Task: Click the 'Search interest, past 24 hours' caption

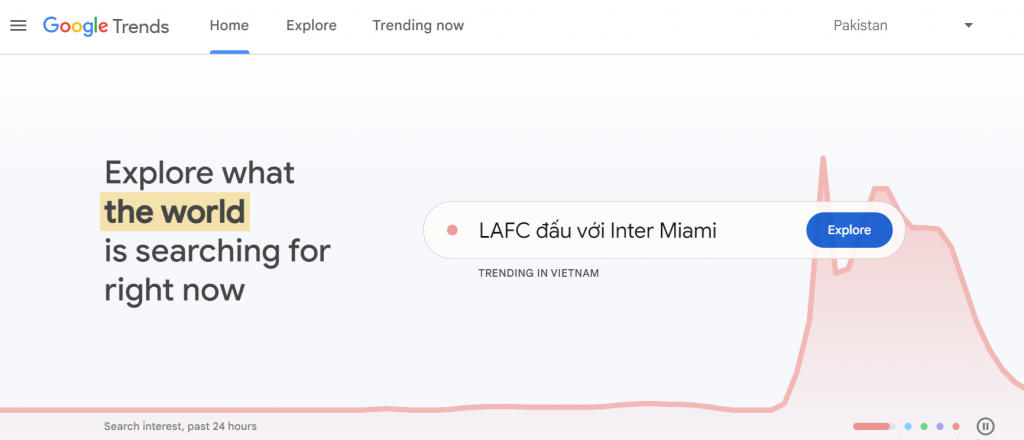Action: [180, 427]
